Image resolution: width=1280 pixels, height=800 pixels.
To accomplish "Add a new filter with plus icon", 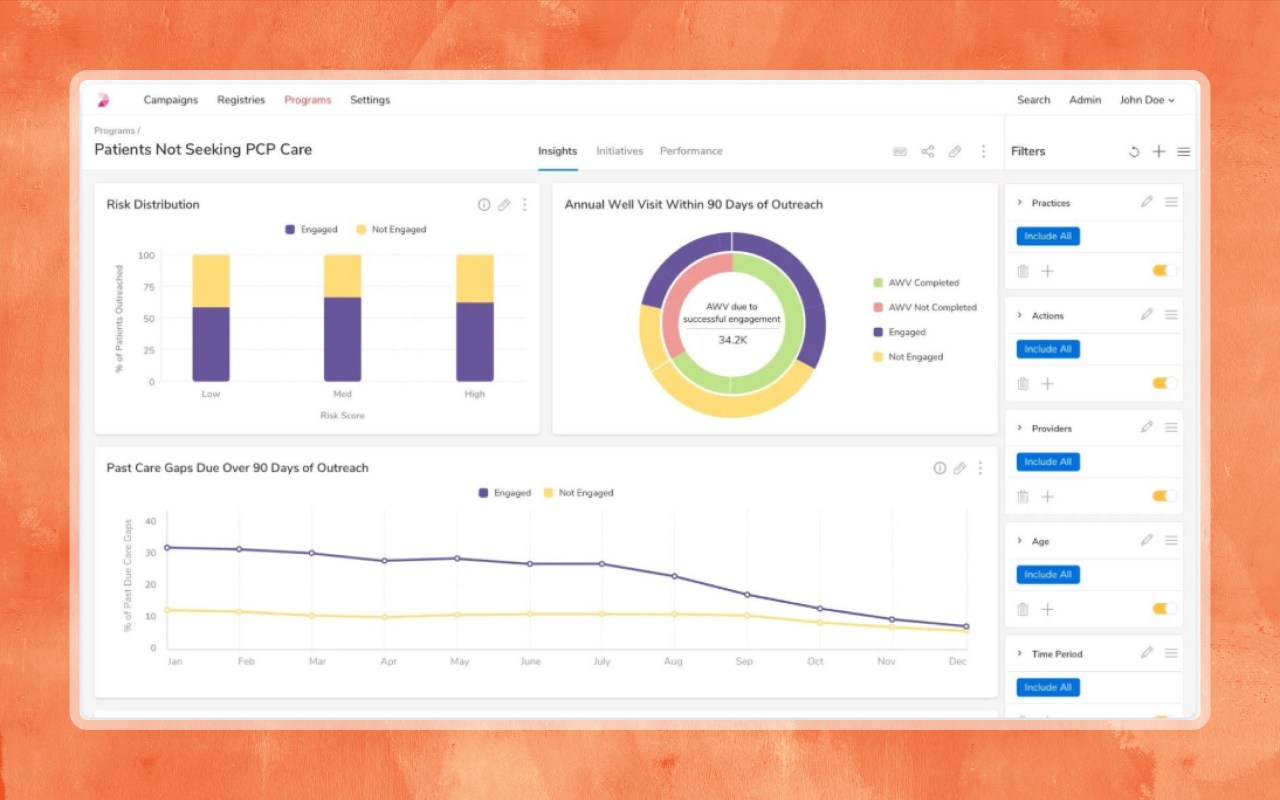I will point(1159,152).
